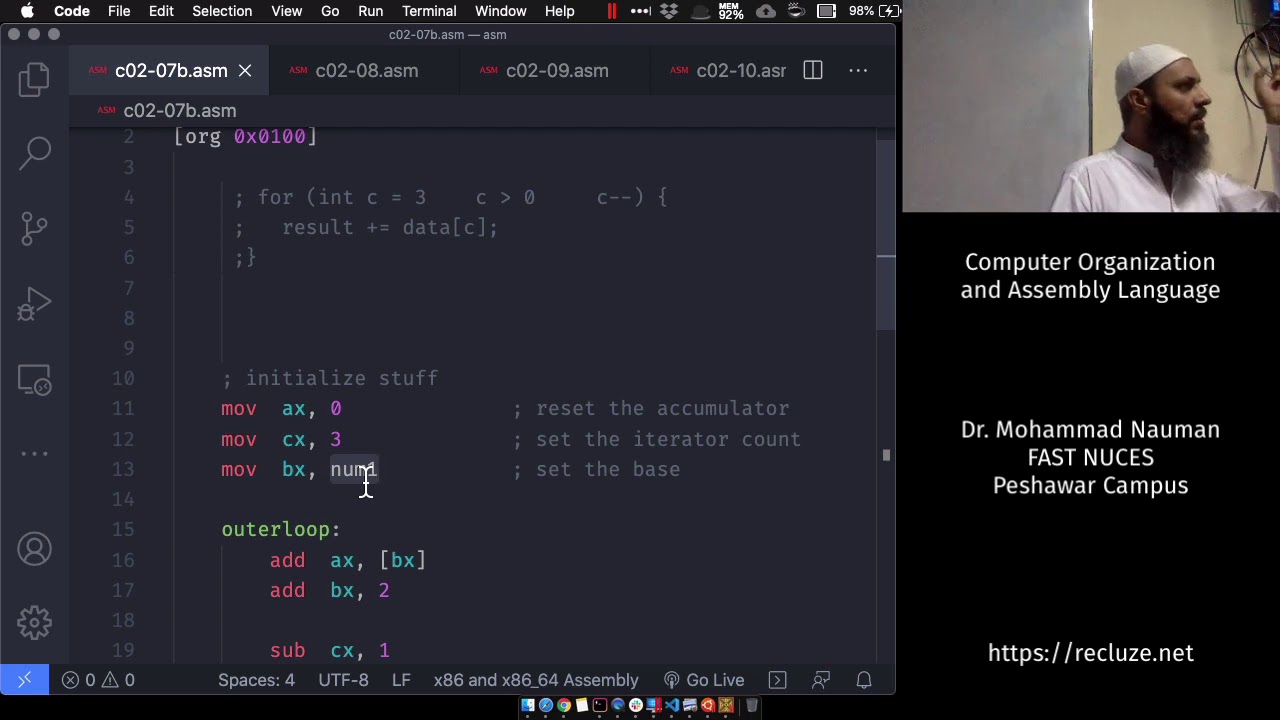This screenshot has width=1280, height=720.
Task: Show additional views ellipsis in activity bar
Action: [x=34, y=453]
